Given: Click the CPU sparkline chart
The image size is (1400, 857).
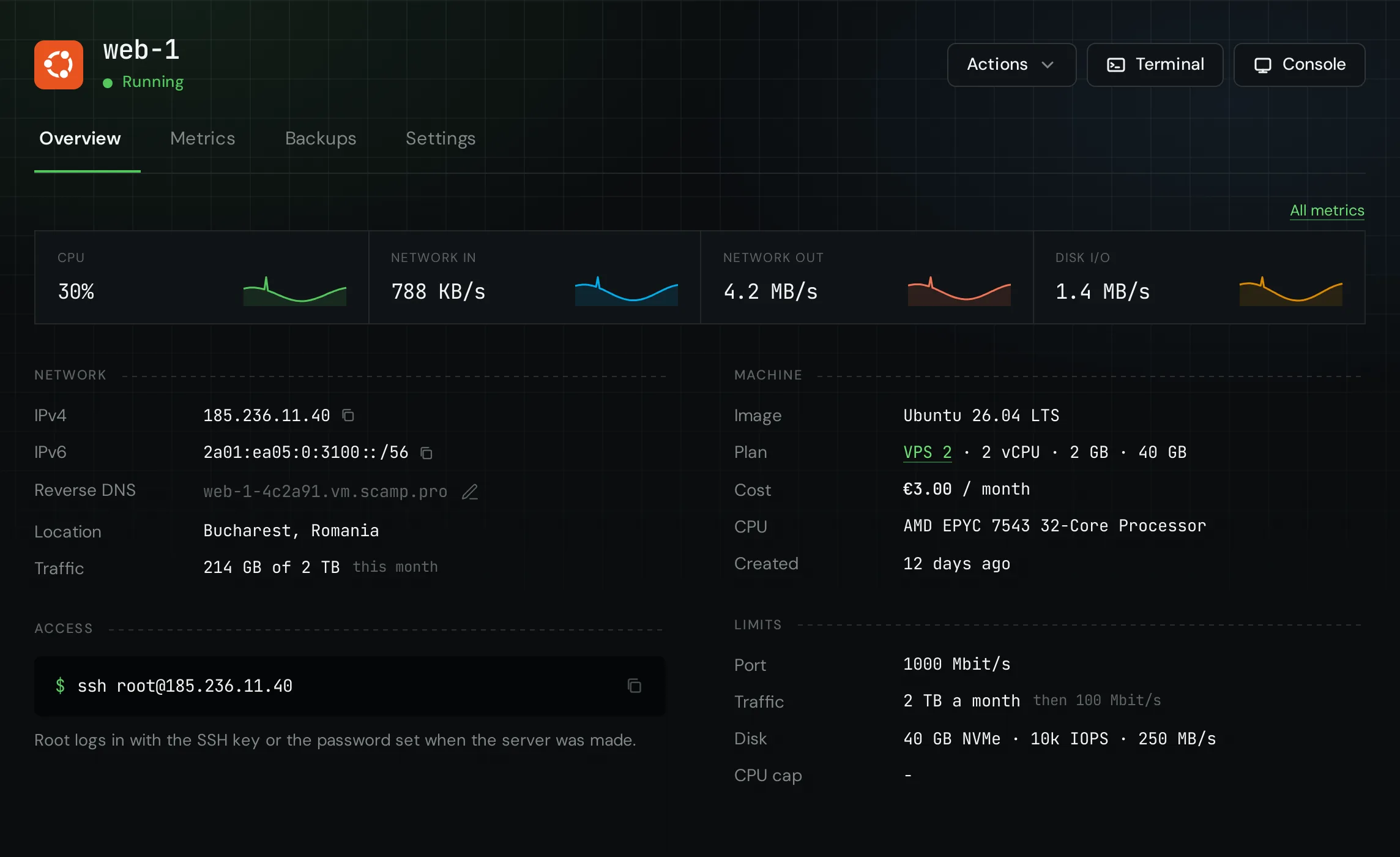Looking at the screenshot, I should 295,291.
